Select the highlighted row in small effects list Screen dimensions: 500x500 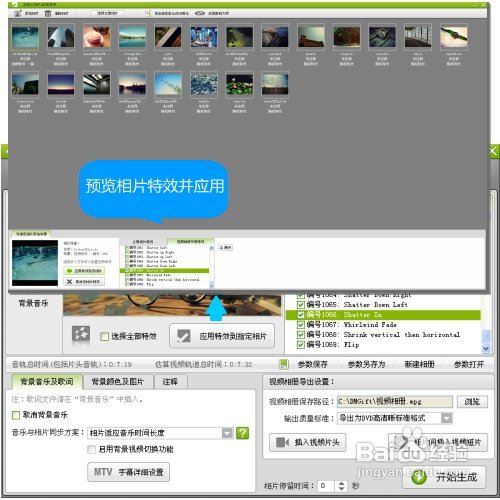click(x=164, y=271)
